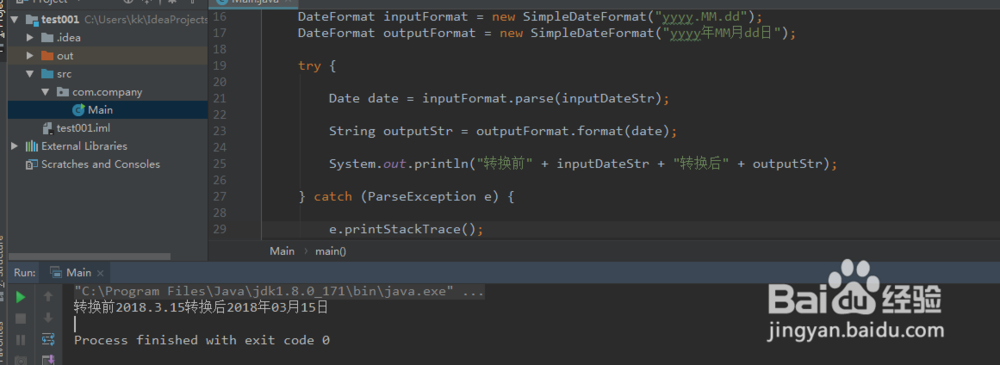
Task: Click the Stop process square icon
Action: [x=20, y=318]
